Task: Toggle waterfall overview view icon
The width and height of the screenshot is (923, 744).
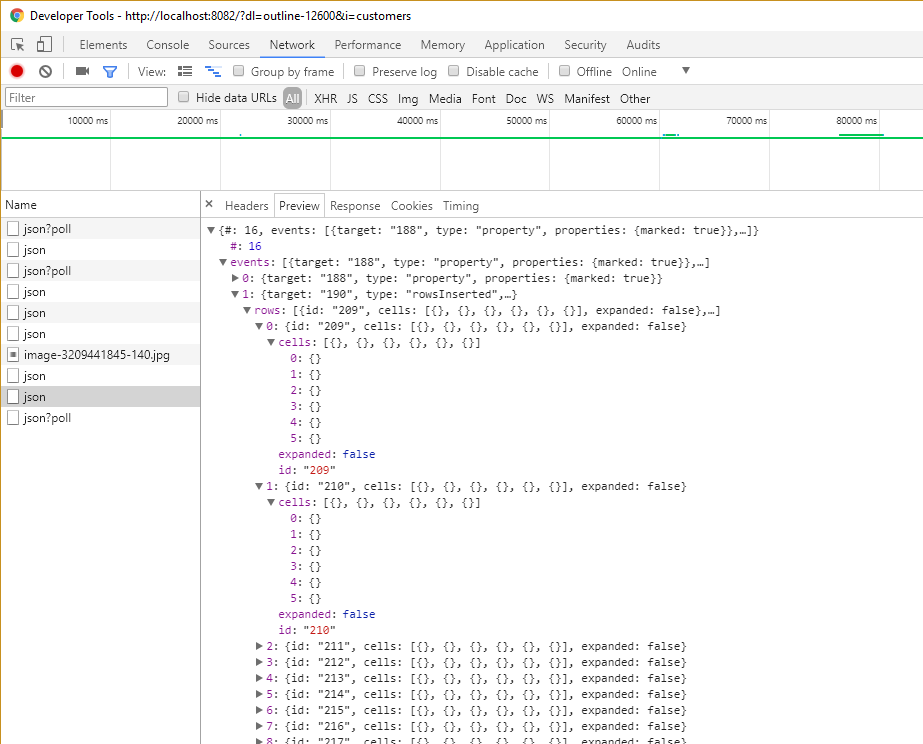Action: point(213,71)
